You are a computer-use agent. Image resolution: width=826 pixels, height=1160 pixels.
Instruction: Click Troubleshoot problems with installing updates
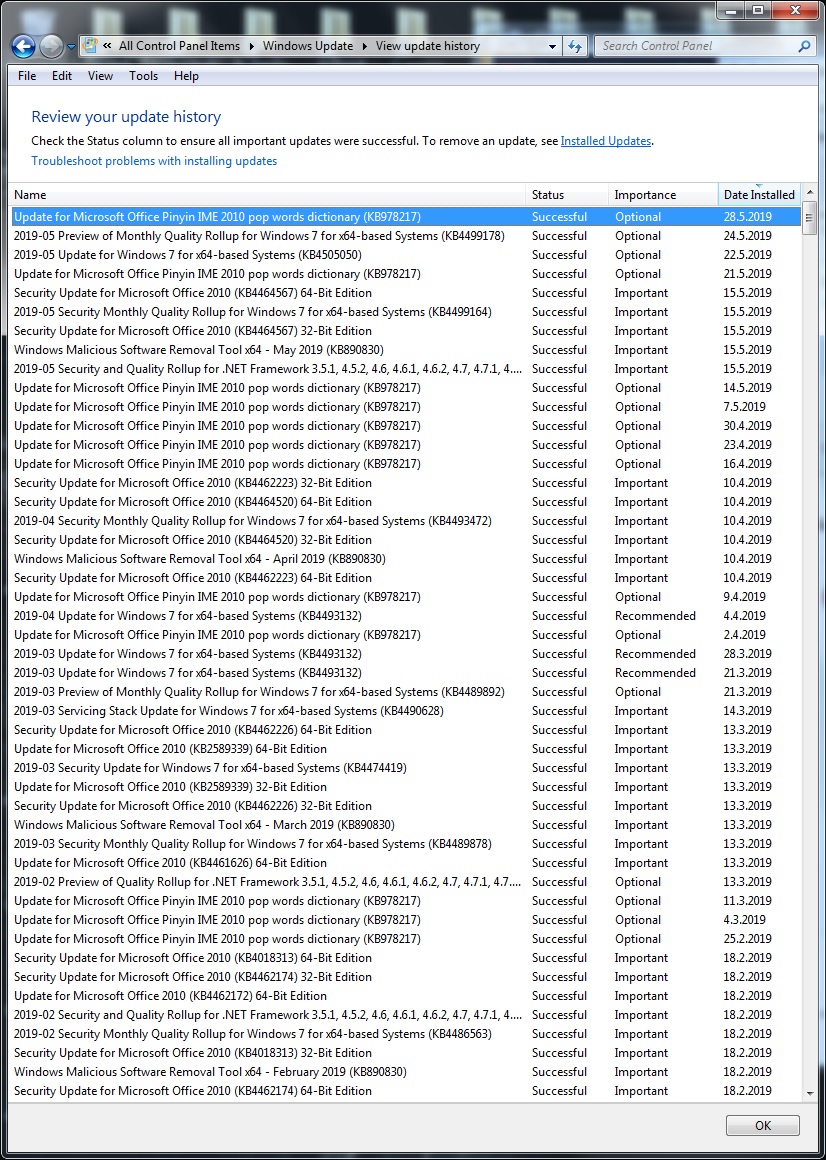[x=154, y=161]
